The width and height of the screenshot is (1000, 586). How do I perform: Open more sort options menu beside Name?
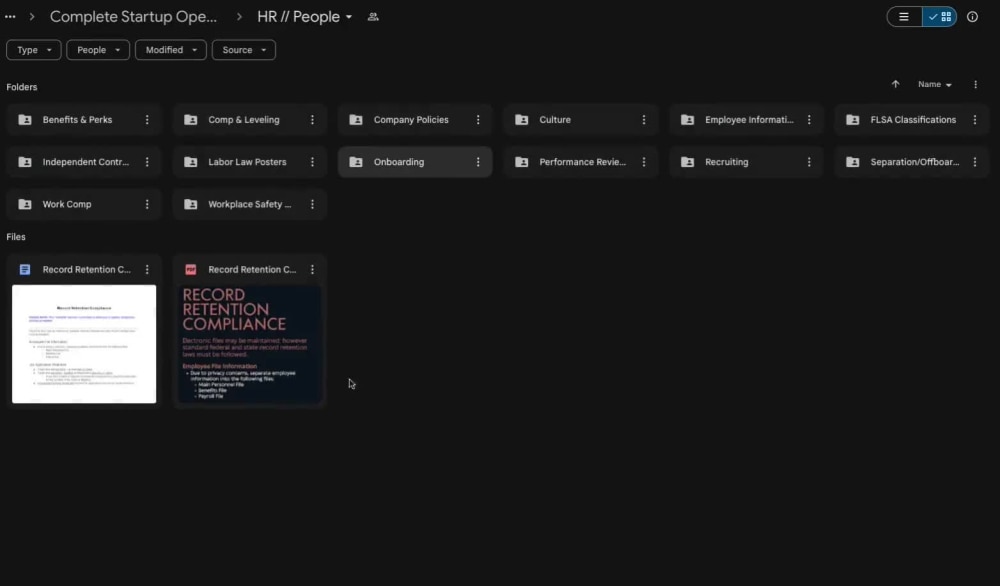pos(975,84)
